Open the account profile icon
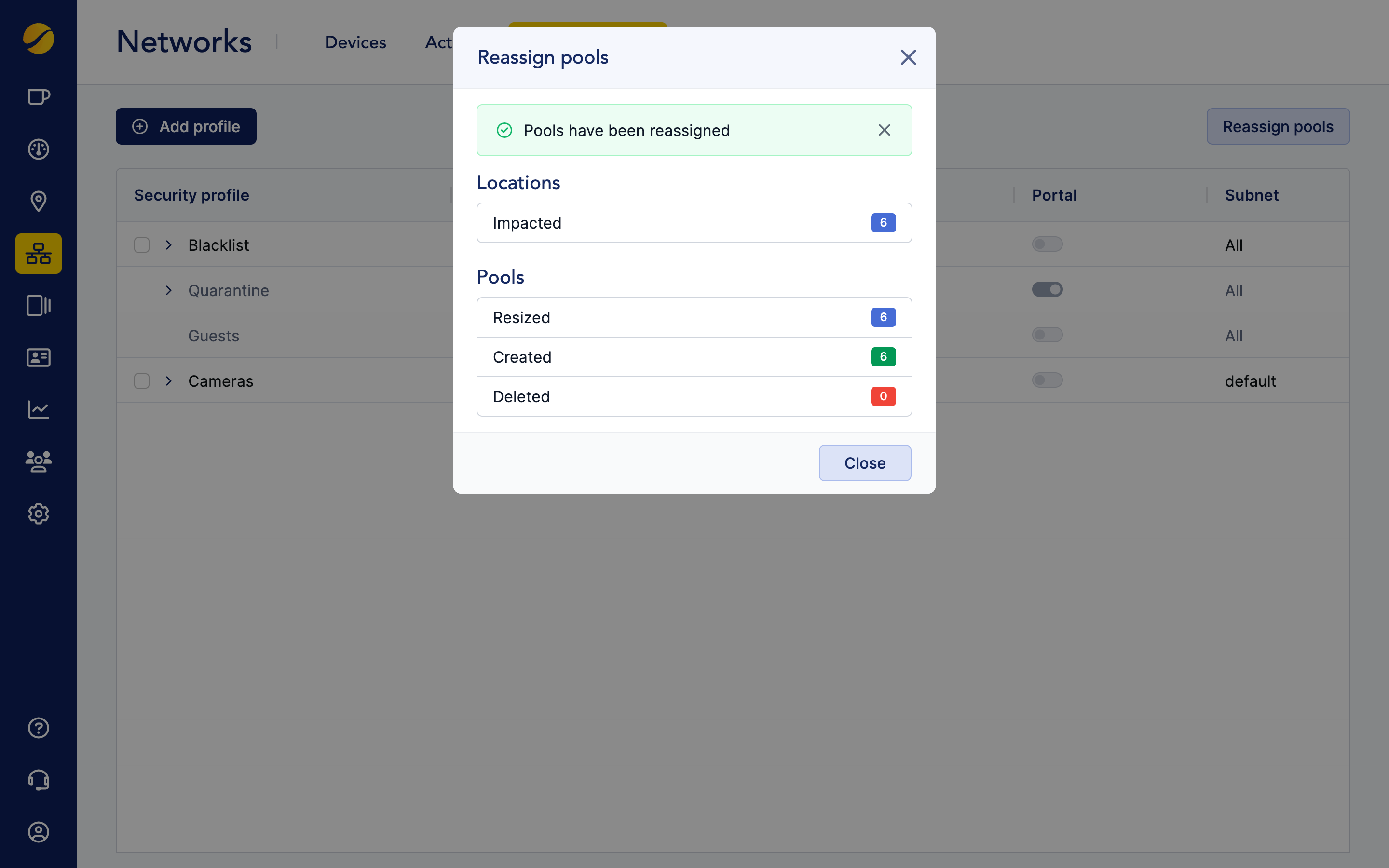This screenshot has width=1389, height=868. tap(39, 832)
